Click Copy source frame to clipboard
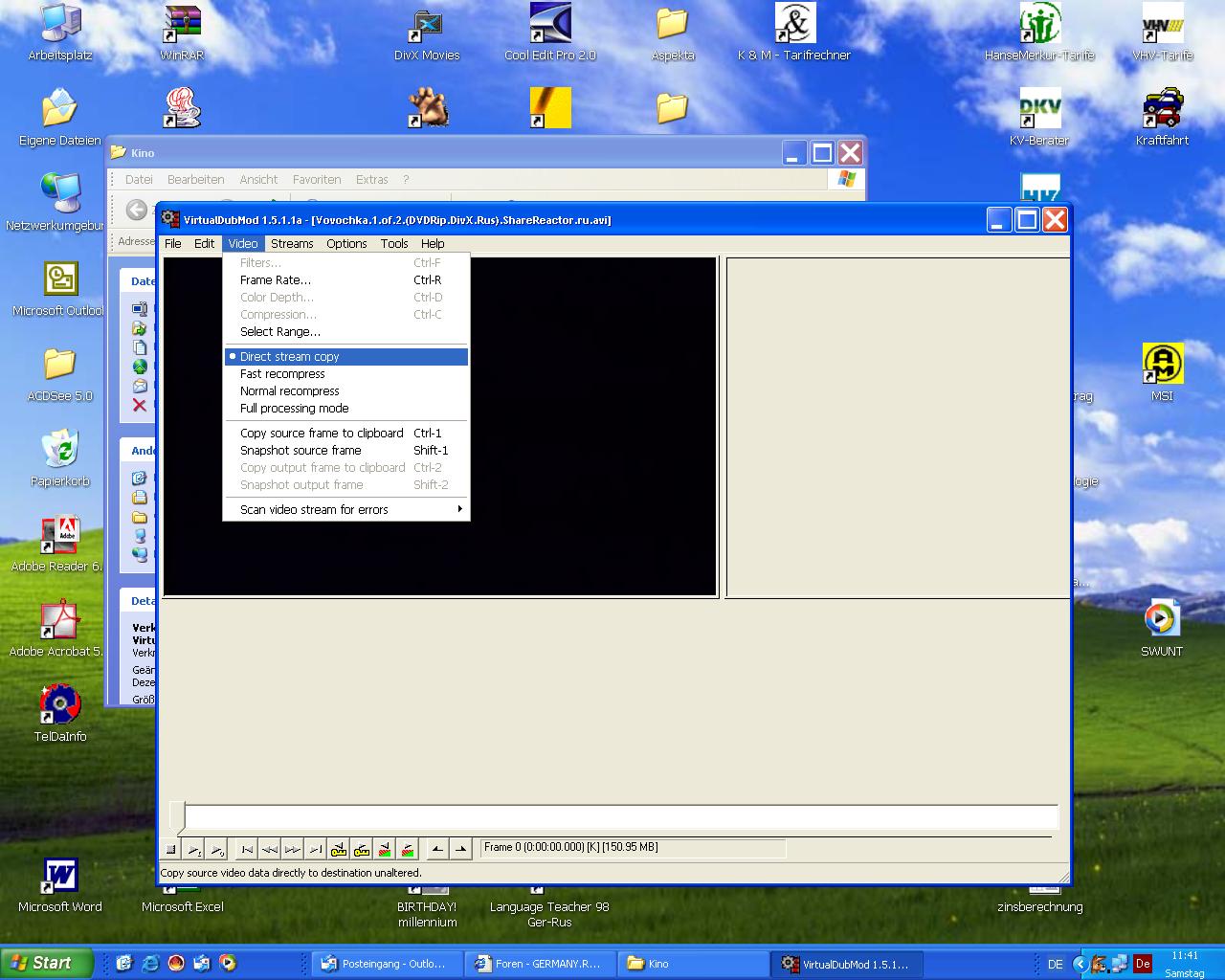Screen dimensions: 1225x980 (346, 434)
